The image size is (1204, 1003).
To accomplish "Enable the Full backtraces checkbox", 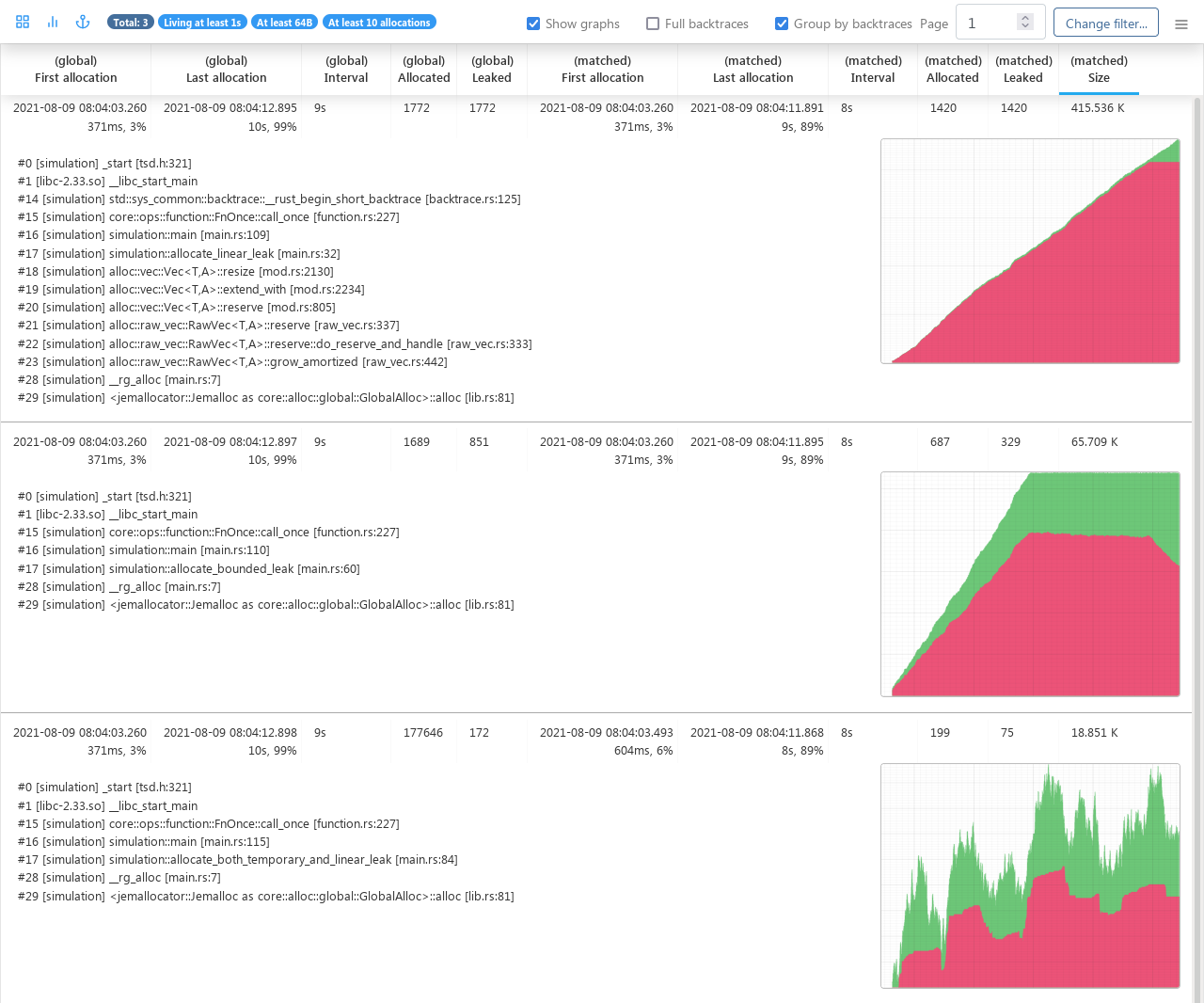I will [x=653, y=24].
